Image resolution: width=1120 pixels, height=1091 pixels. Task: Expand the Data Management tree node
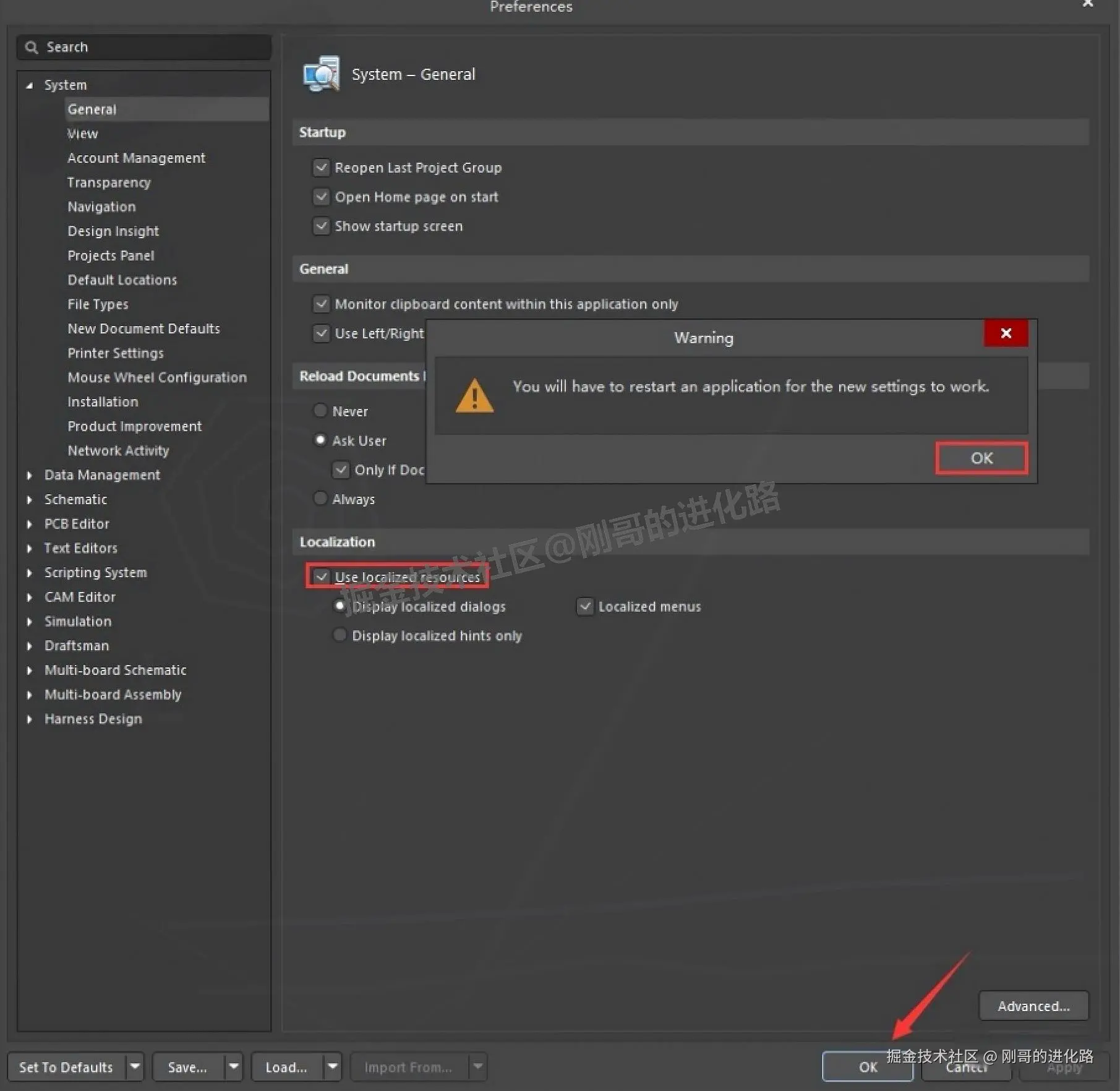click(x=29, y=475)
